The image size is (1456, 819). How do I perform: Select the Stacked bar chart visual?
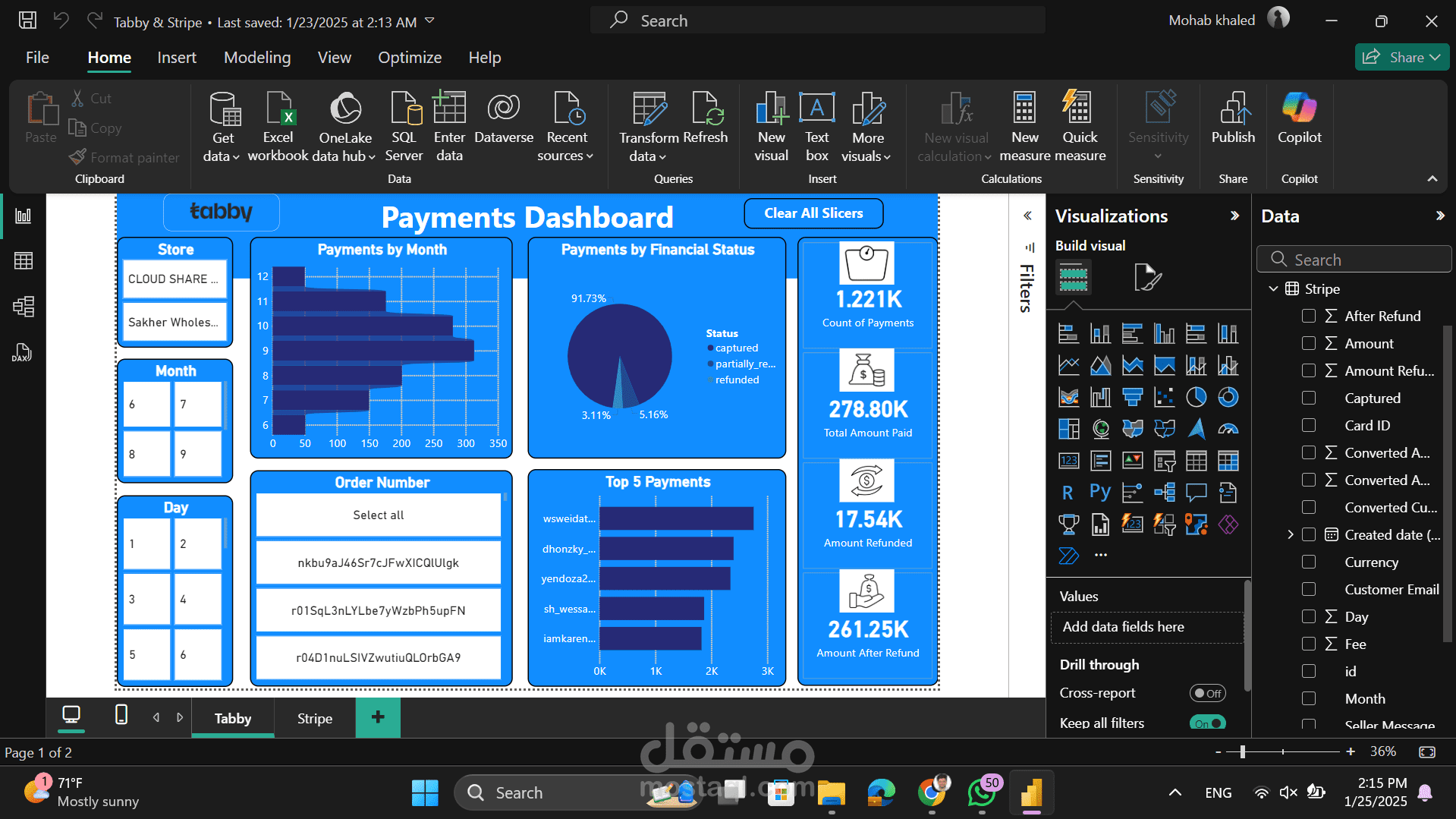(1068, 333)
